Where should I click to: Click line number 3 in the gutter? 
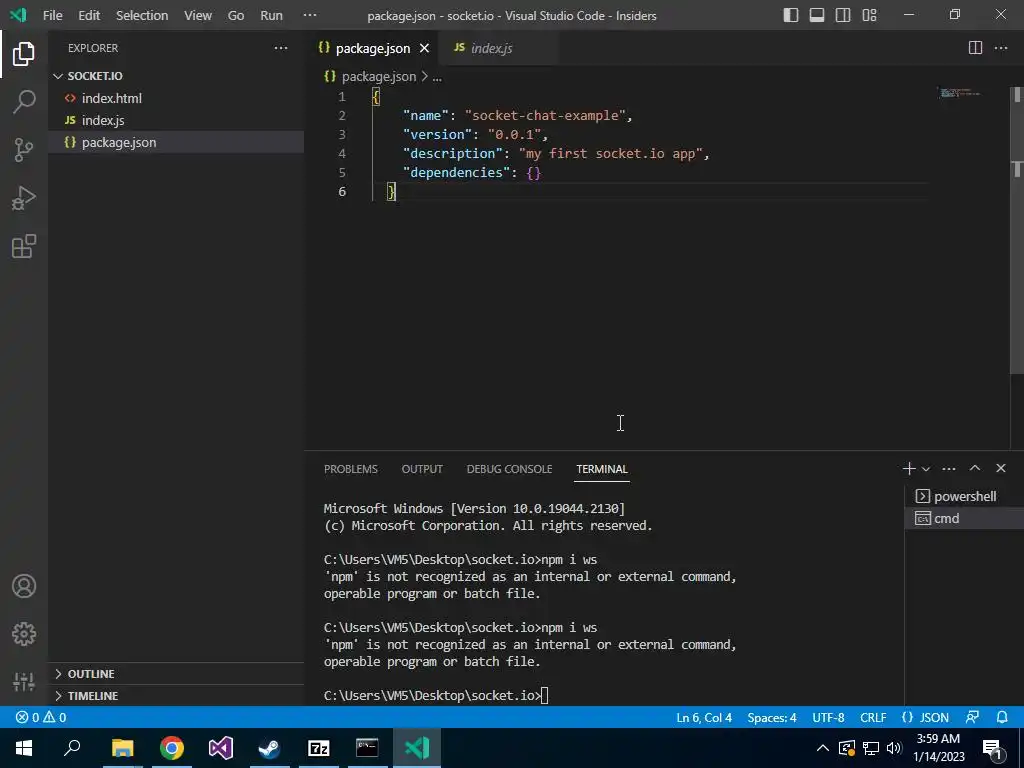tap(342, 134)
